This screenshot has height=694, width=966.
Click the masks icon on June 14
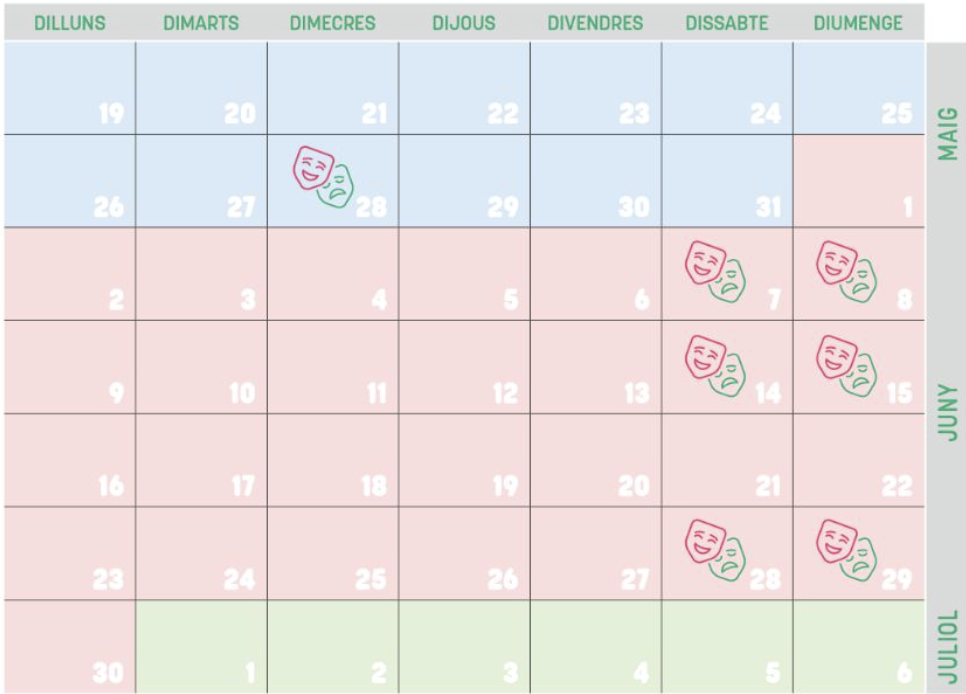point(716,365)
